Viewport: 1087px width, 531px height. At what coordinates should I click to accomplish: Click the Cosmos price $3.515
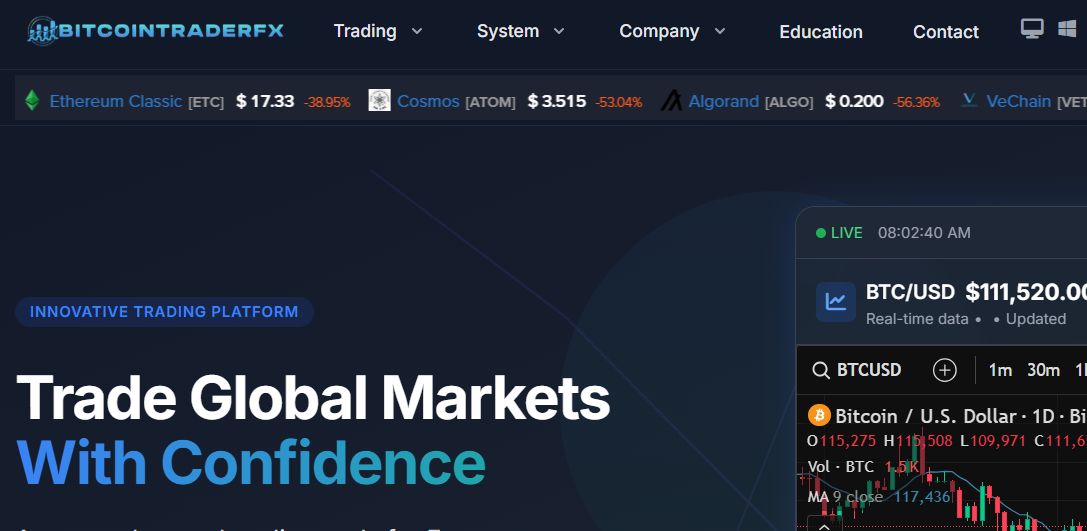(x=557, y=101)
